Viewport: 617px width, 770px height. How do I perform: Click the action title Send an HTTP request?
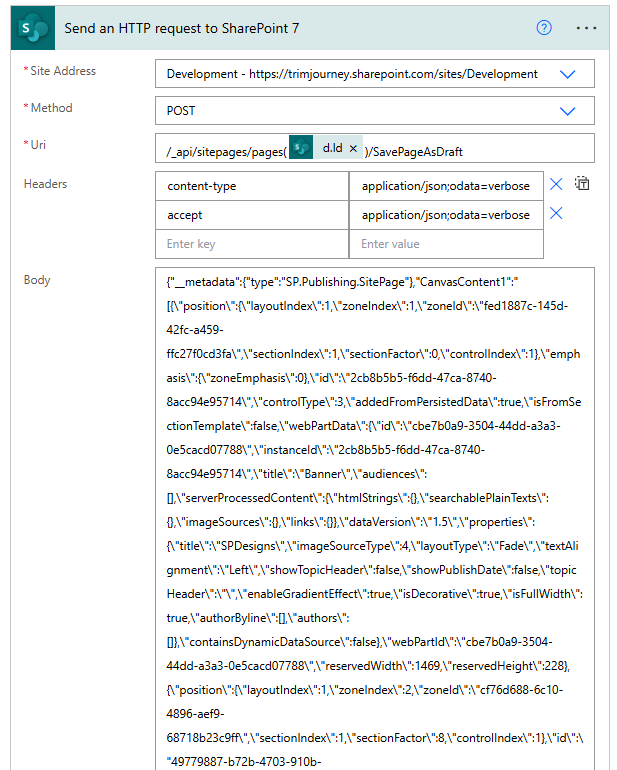[x=182, y=28]
